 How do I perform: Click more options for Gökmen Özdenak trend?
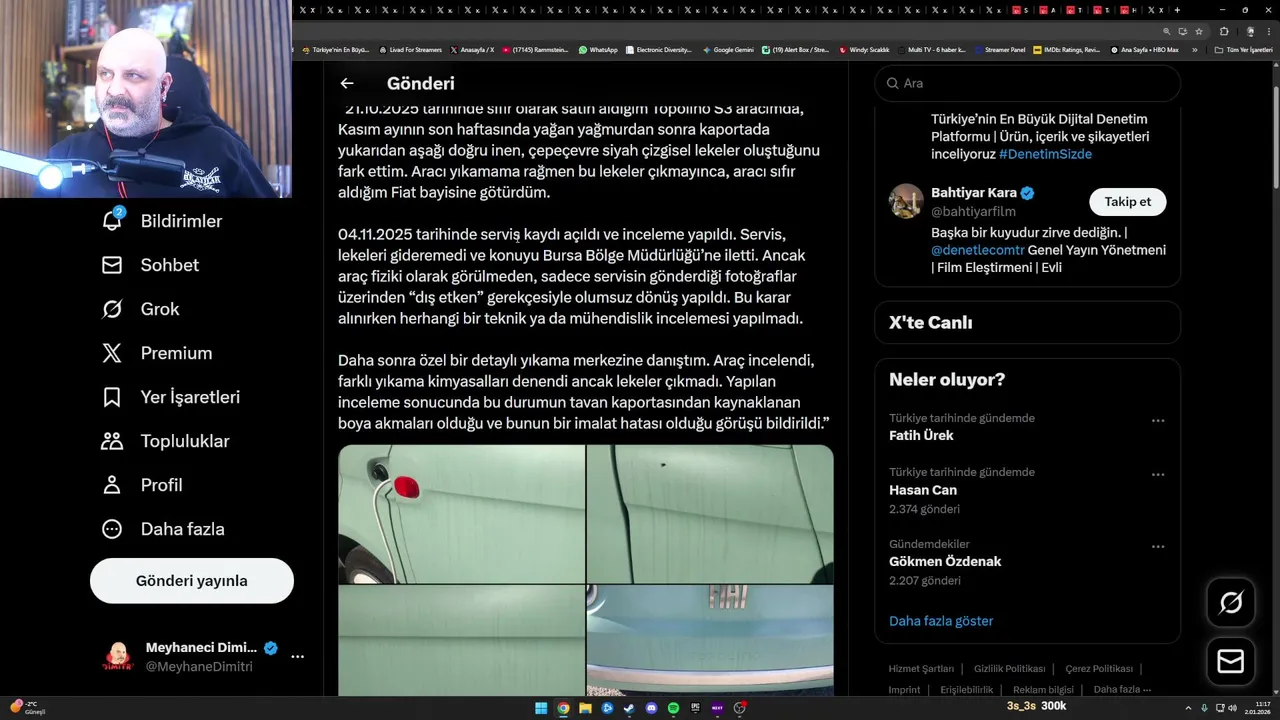1158,547
